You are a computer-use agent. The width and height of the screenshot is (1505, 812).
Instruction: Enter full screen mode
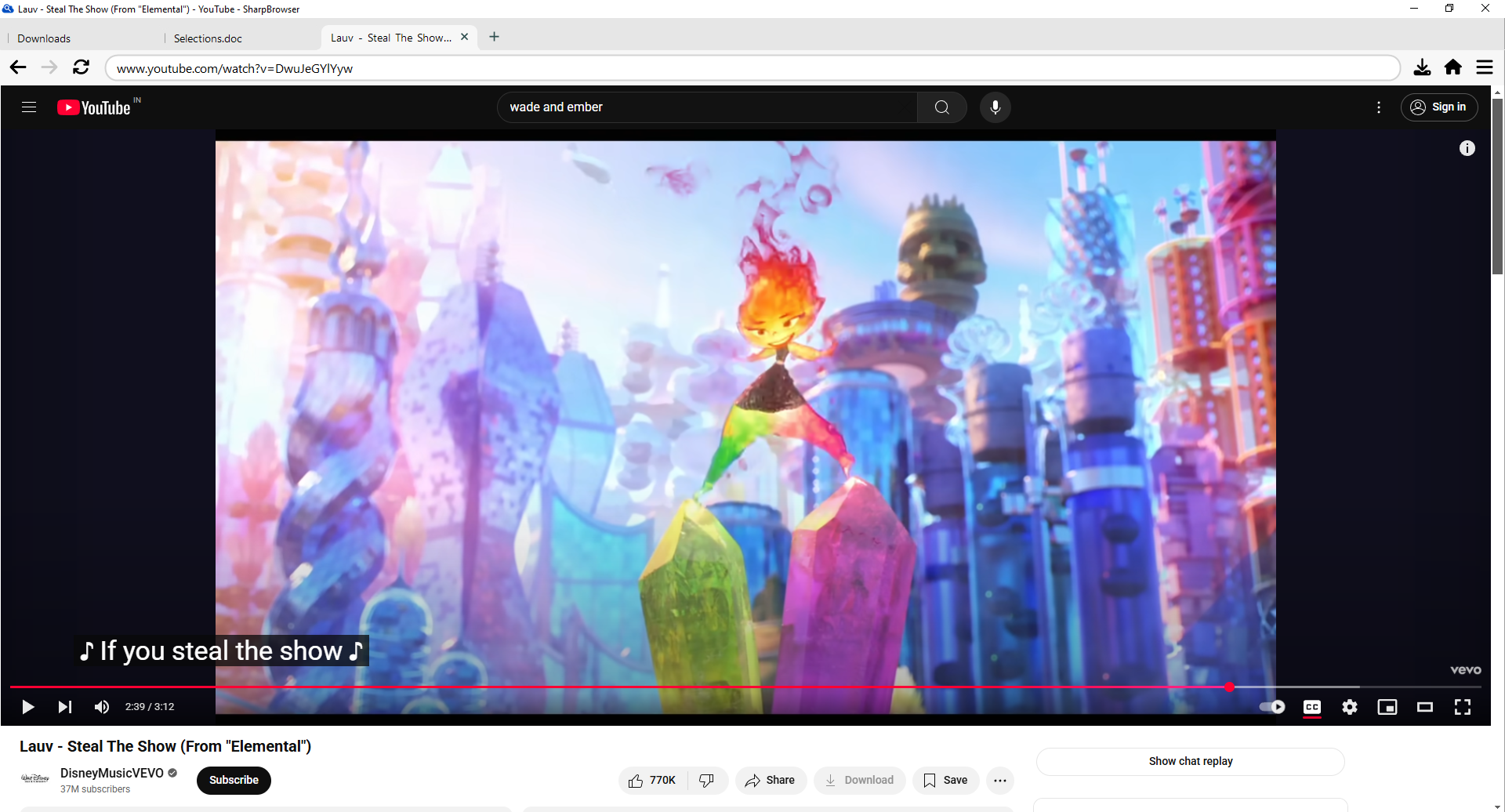1463,707
